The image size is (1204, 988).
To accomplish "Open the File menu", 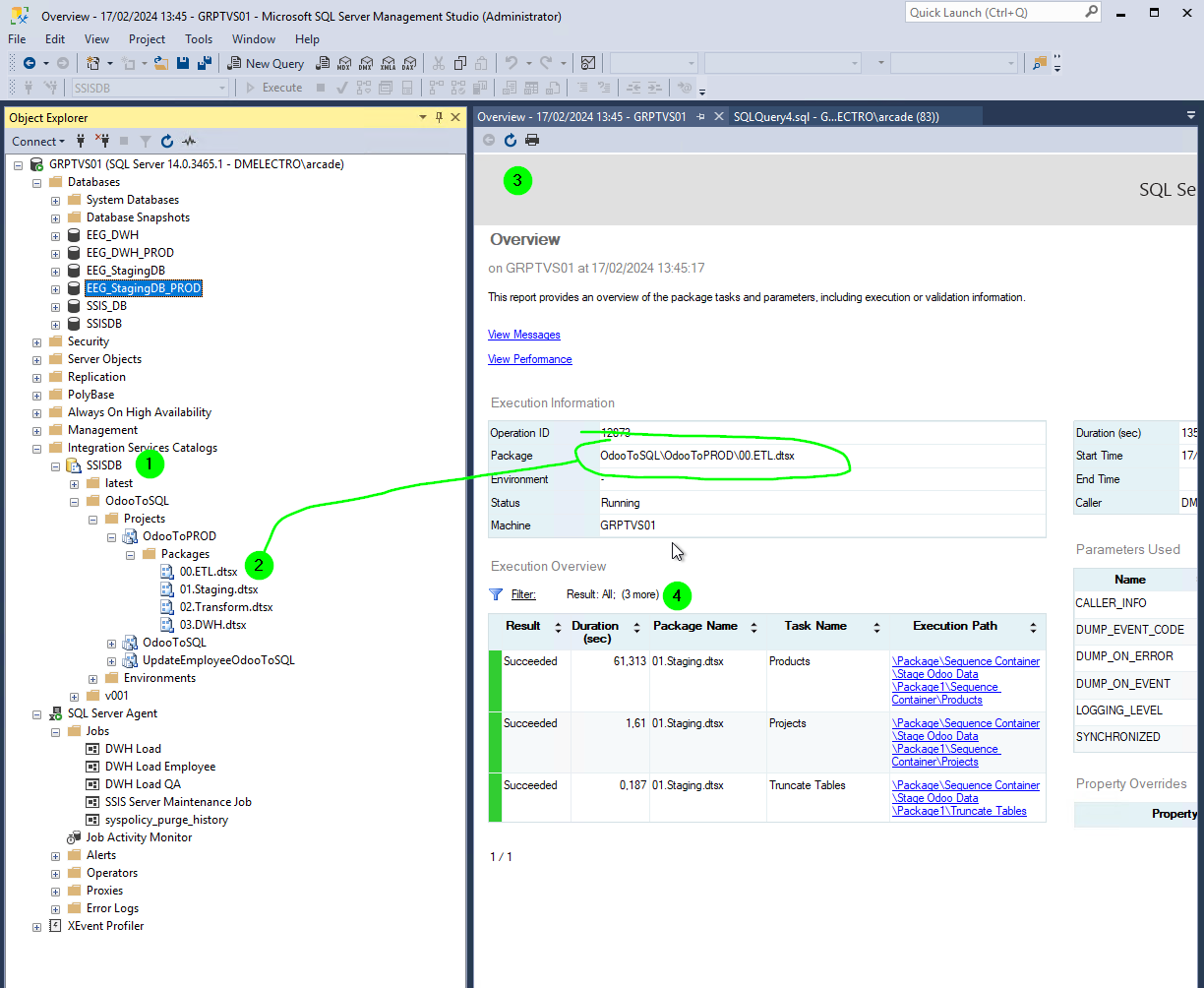I will tap(17, 39).
